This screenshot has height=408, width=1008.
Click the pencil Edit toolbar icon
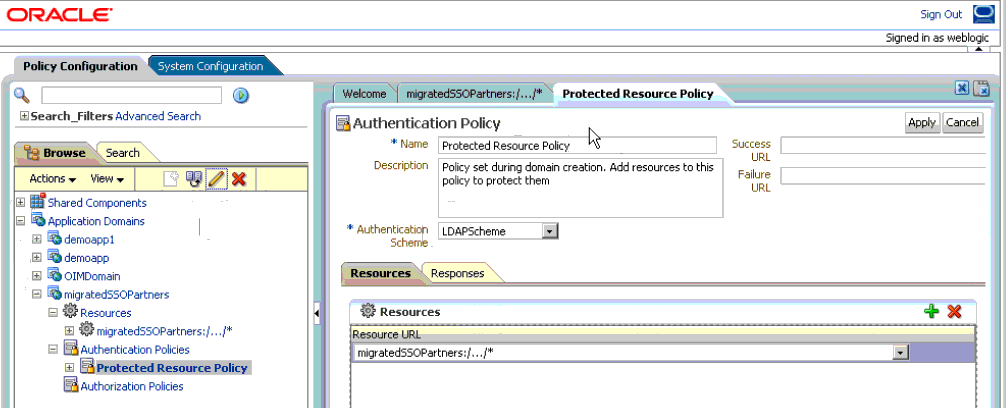(215, 179)
